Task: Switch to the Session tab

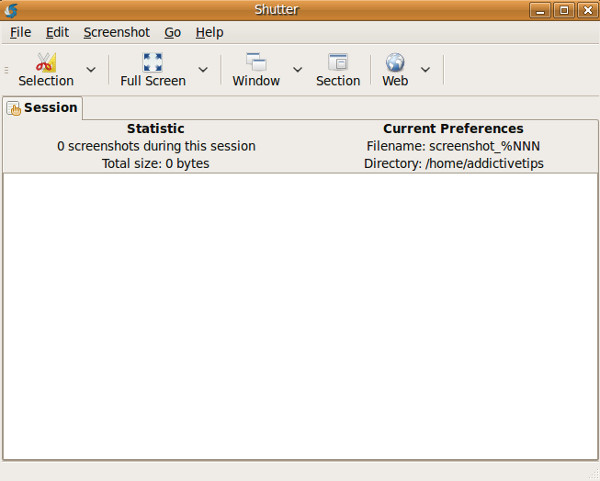Action: pos(42,108)
